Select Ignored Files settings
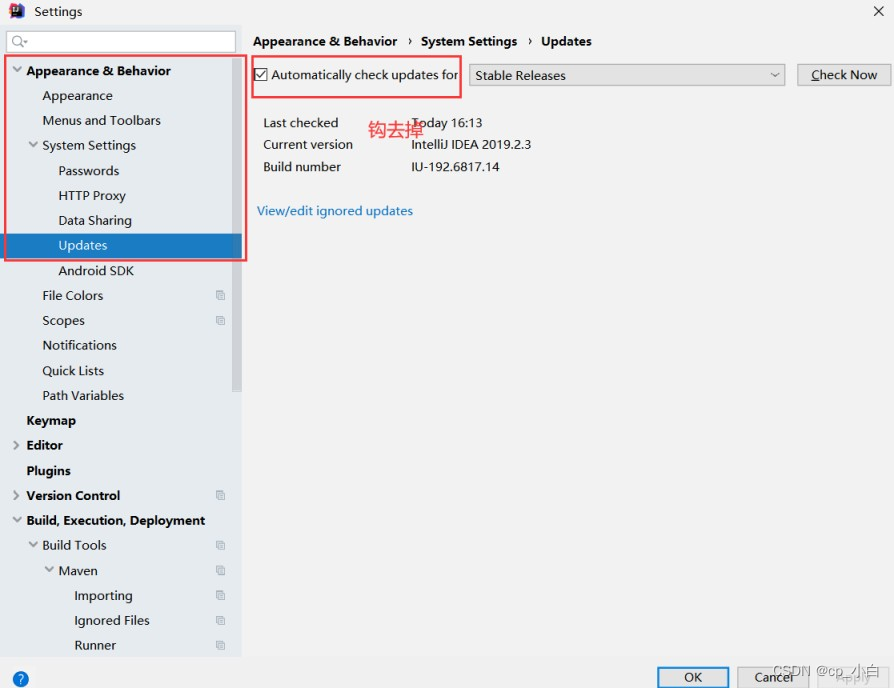Screen dimensions: 894x688 (112, 620)
